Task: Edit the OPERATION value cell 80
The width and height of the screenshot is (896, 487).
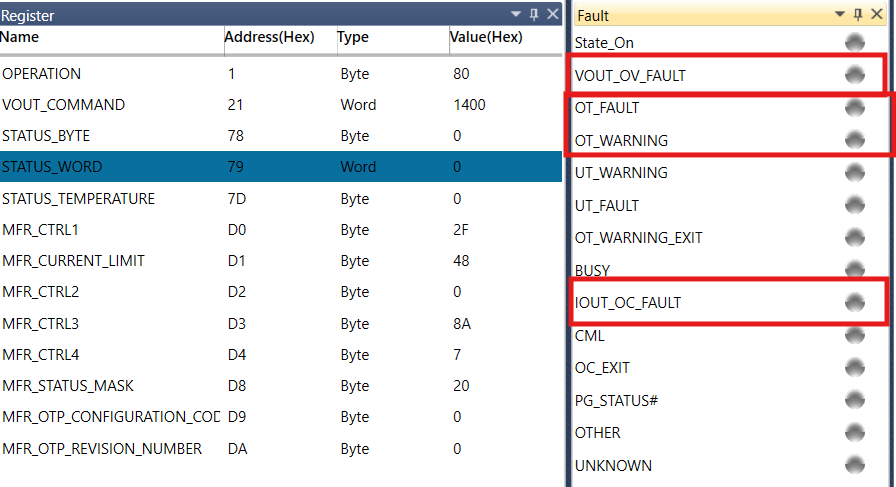Action: coord(461,74)
